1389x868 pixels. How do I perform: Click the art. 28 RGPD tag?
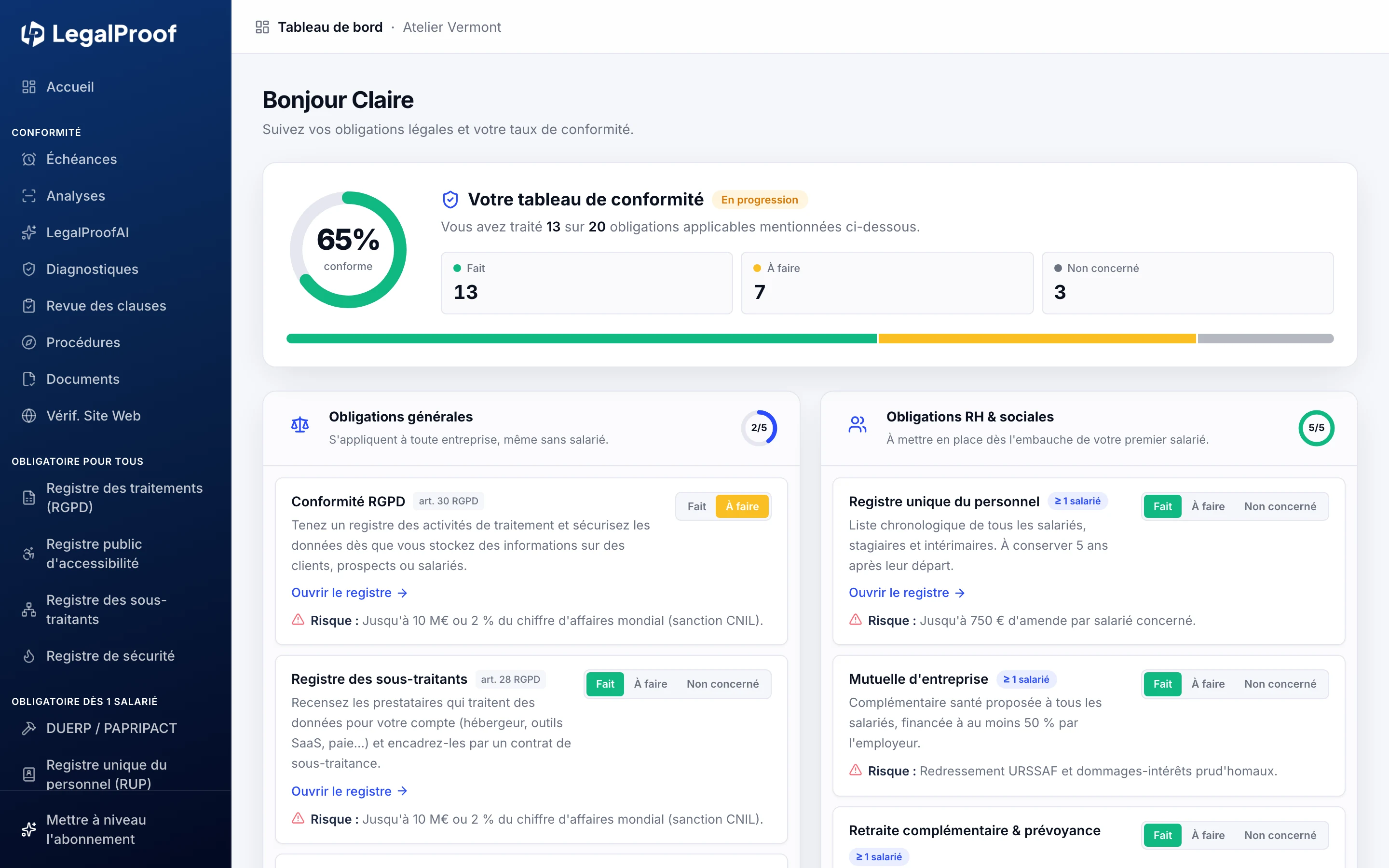(510, 679)
